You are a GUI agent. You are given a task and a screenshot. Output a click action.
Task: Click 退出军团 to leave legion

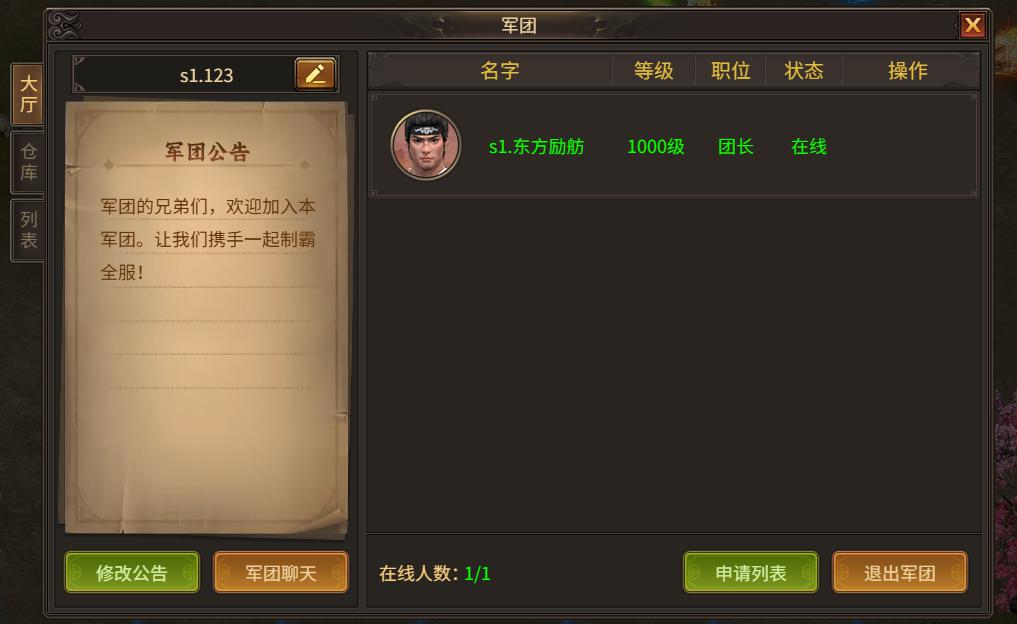[x=900, y=572]
